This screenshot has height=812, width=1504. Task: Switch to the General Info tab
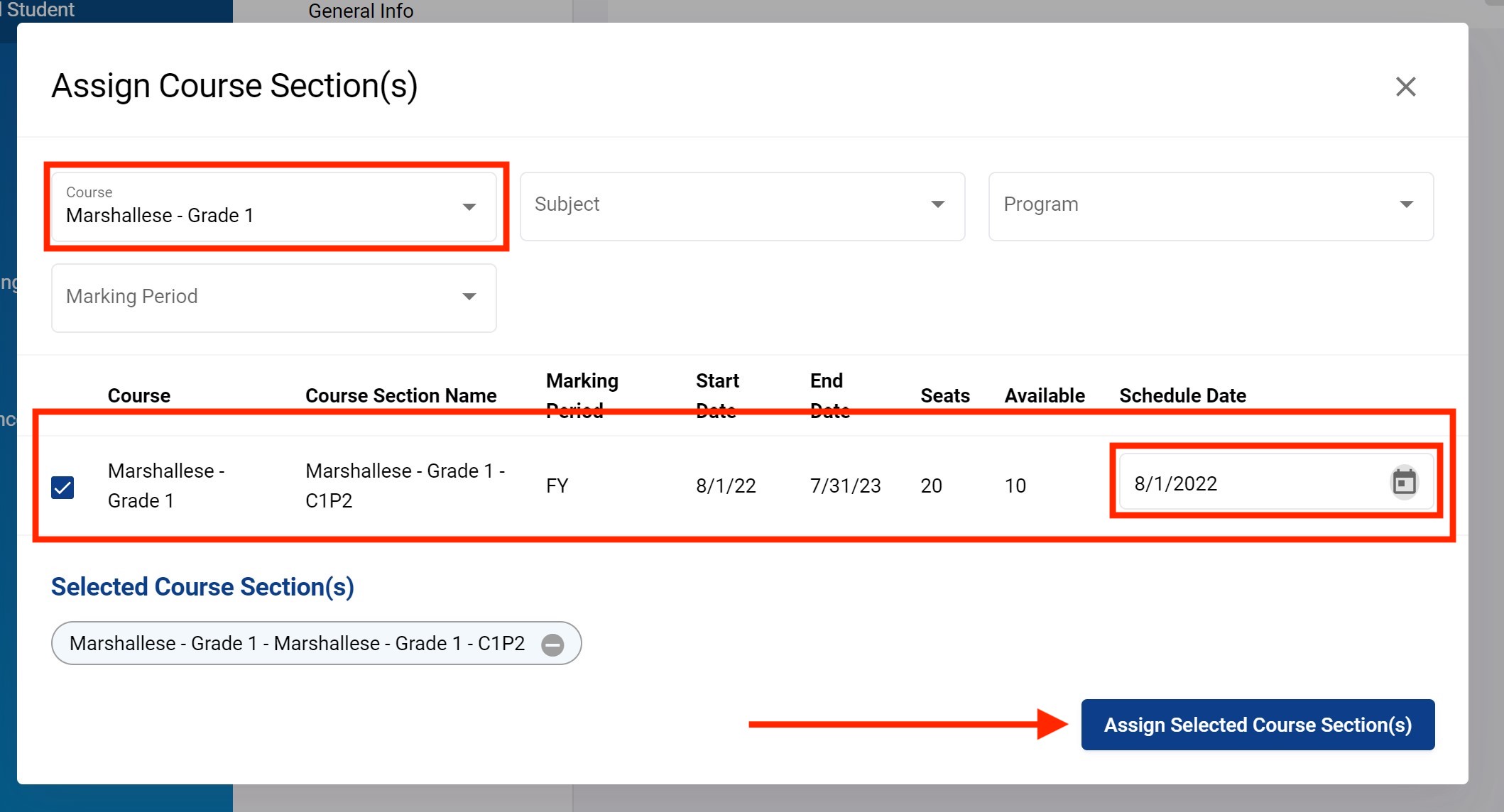(x=361, y=11)
